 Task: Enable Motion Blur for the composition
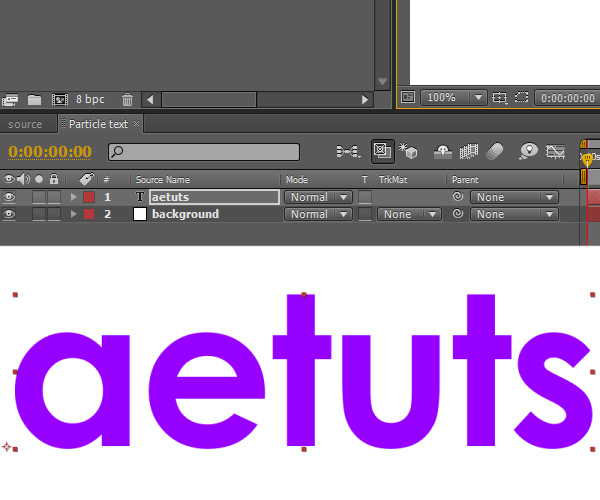[494, 151]
